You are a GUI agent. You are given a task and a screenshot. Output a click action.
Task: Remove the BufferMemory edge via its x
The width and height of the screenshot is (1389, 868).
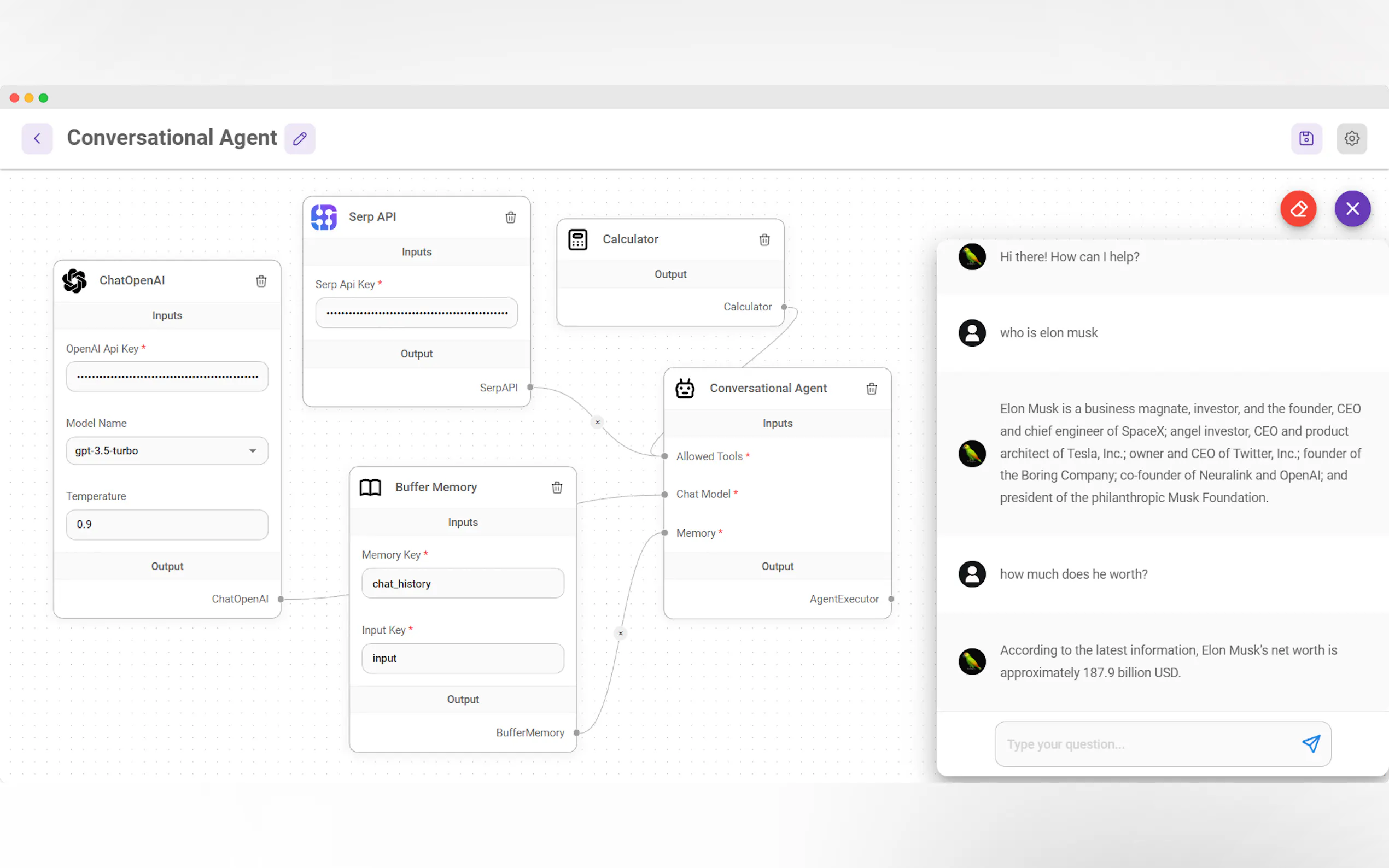click(621, 633)
